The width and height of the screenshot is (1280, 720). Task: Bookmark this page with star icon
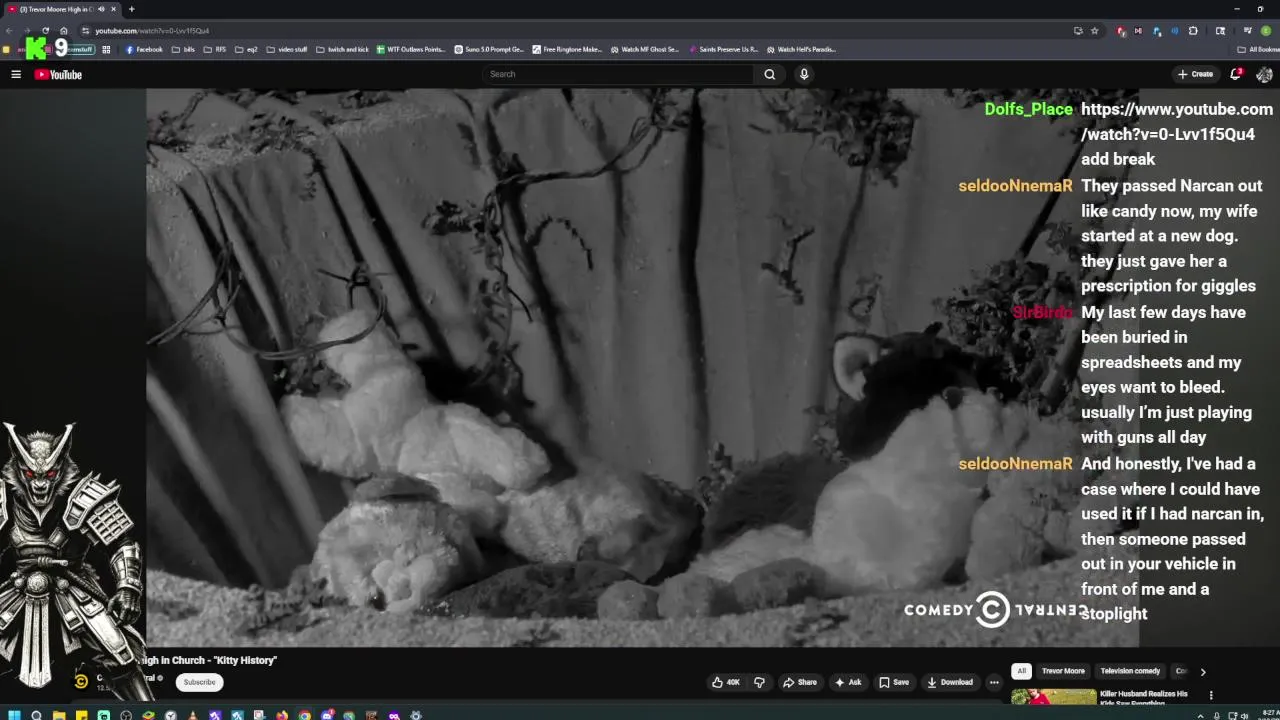pos(1094,31)
